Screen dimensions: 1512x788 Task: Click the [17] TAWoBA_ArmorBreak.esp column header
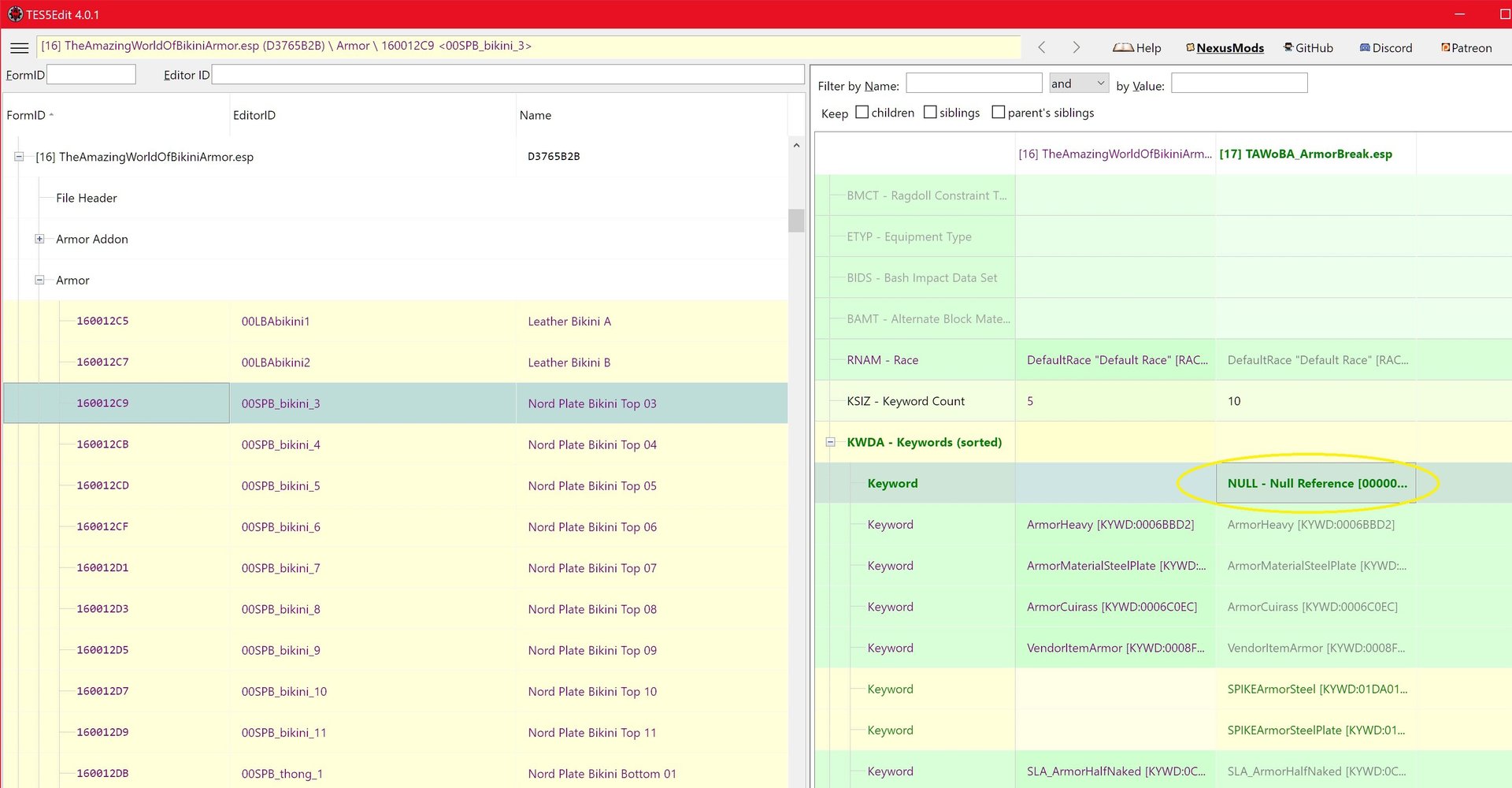pyautogui.click(x=1316, y=154)
